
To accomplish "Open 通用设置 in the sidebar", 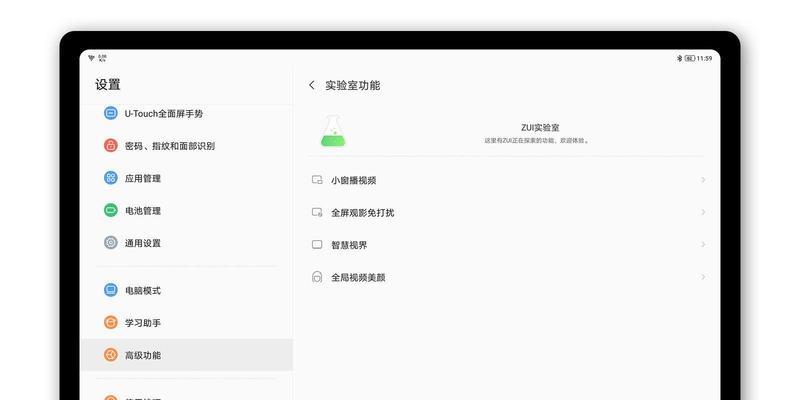I will click(187, 243).
